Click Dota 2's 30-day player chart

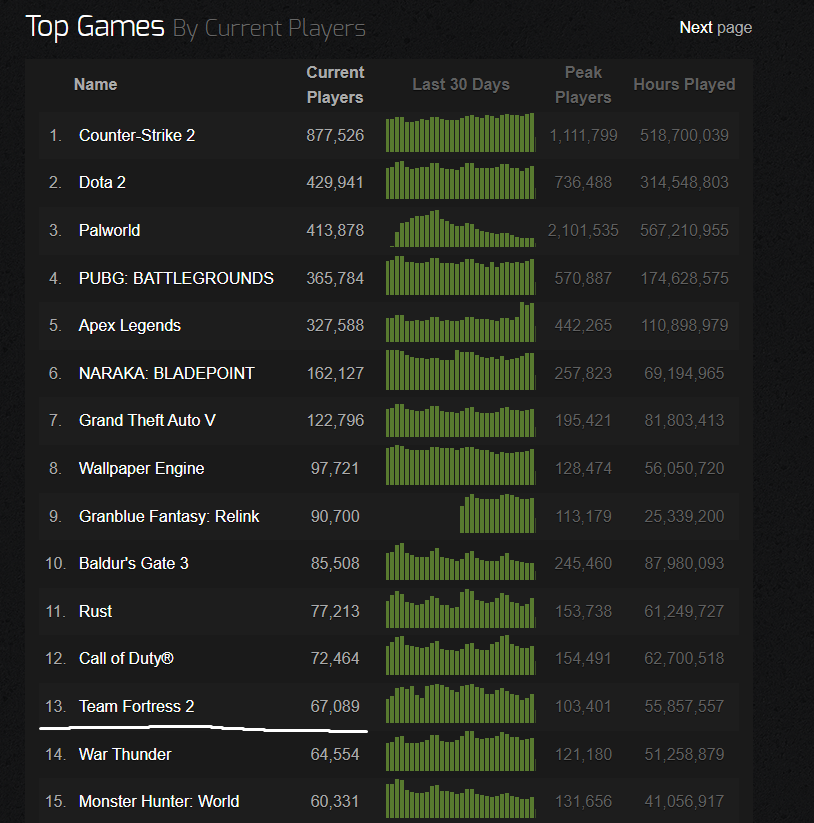point(460,180)
